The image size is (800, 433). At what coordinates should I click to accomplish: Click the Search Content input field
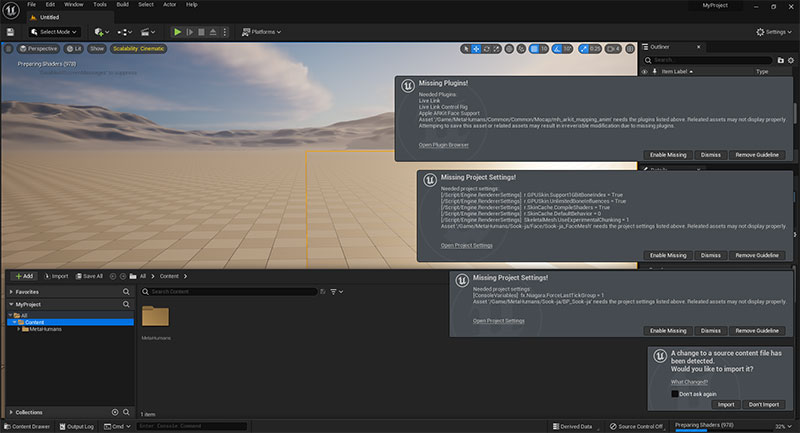pos(229,292)
